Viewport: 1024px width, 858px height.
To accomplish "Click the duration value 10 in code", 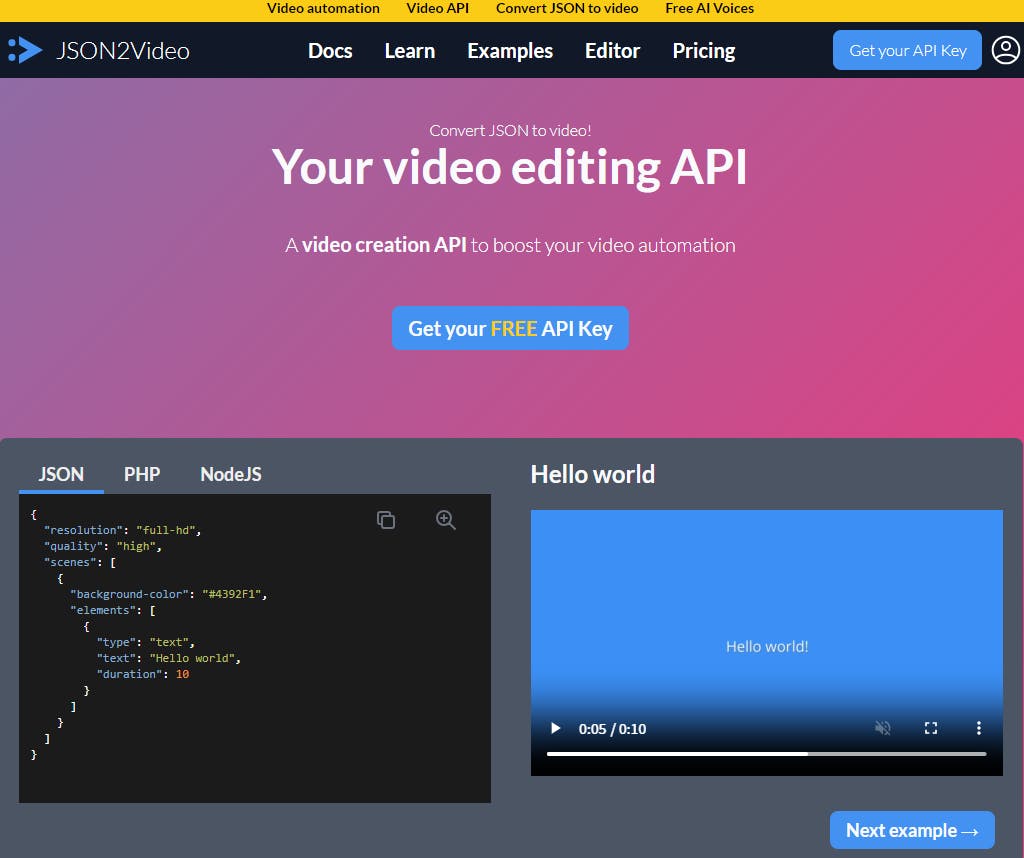I will 182,675.
